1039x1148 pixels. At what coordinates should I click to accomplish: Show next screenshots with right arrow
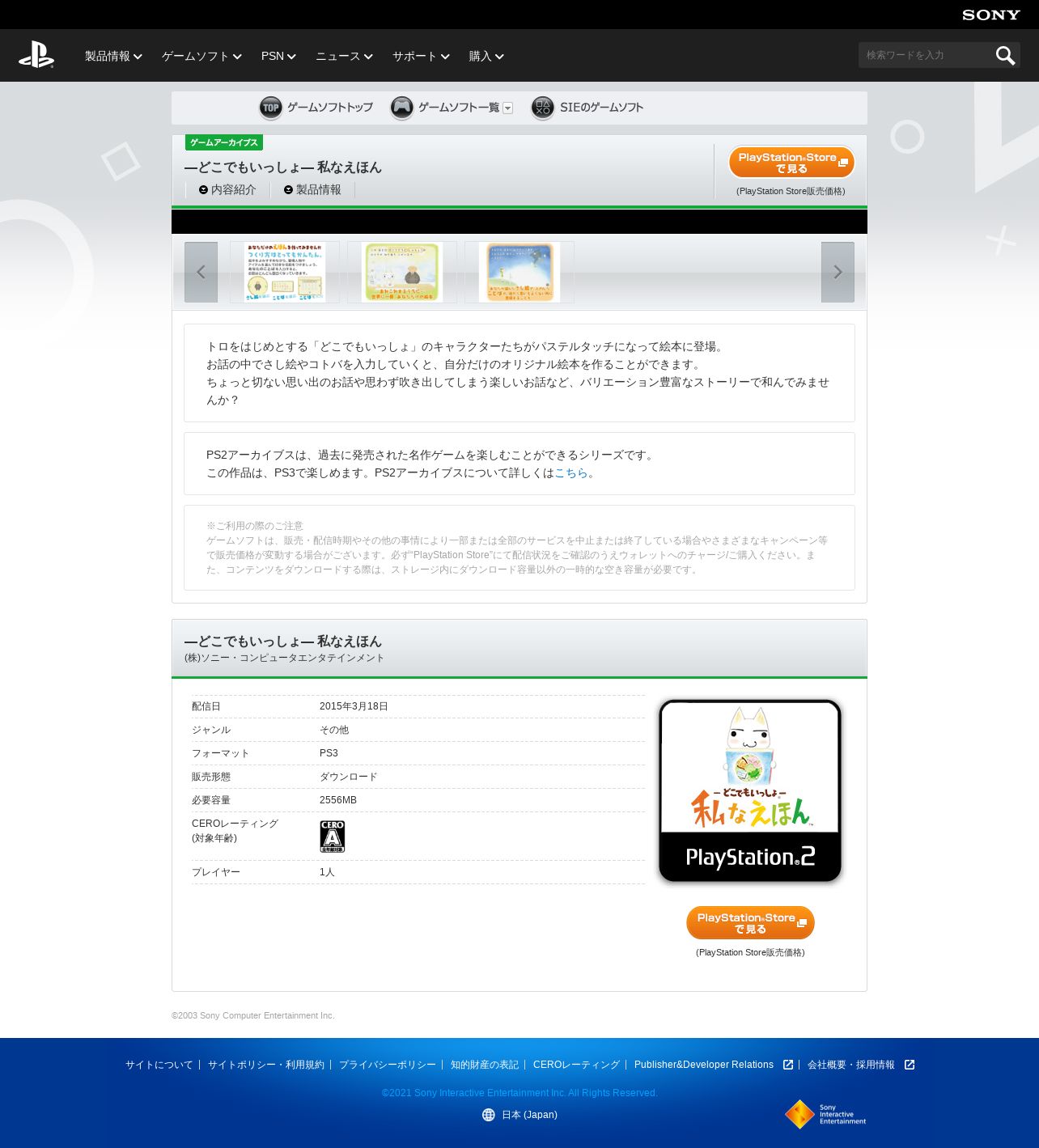(x=838, y=273)
